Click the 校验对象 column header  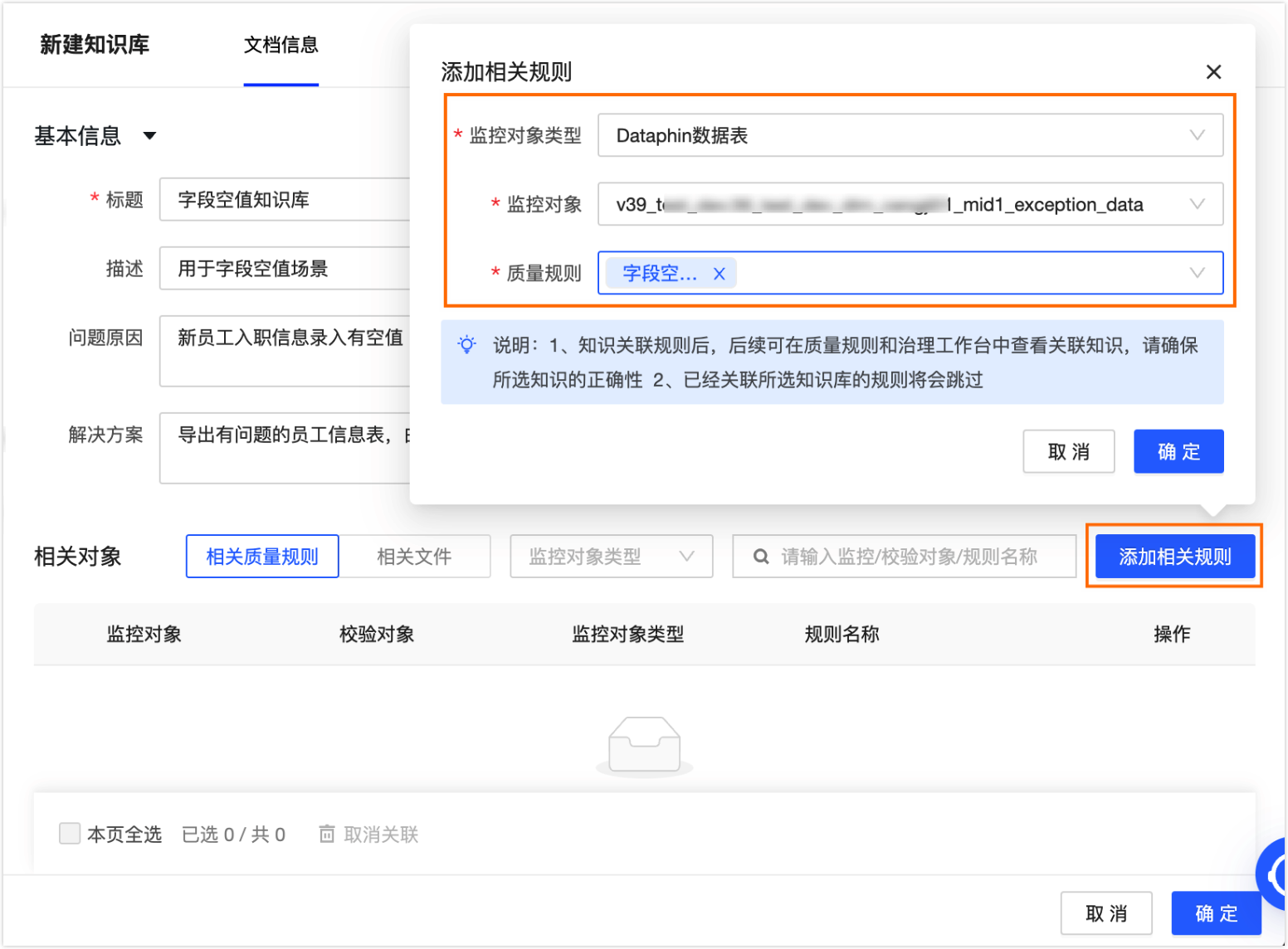click(x=377, y=635)
